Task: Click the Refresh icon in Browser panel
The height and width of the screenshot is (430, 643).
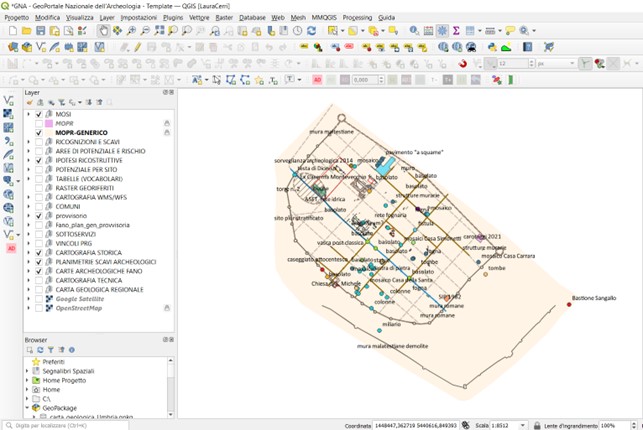Action: click(x=40, y=350)
